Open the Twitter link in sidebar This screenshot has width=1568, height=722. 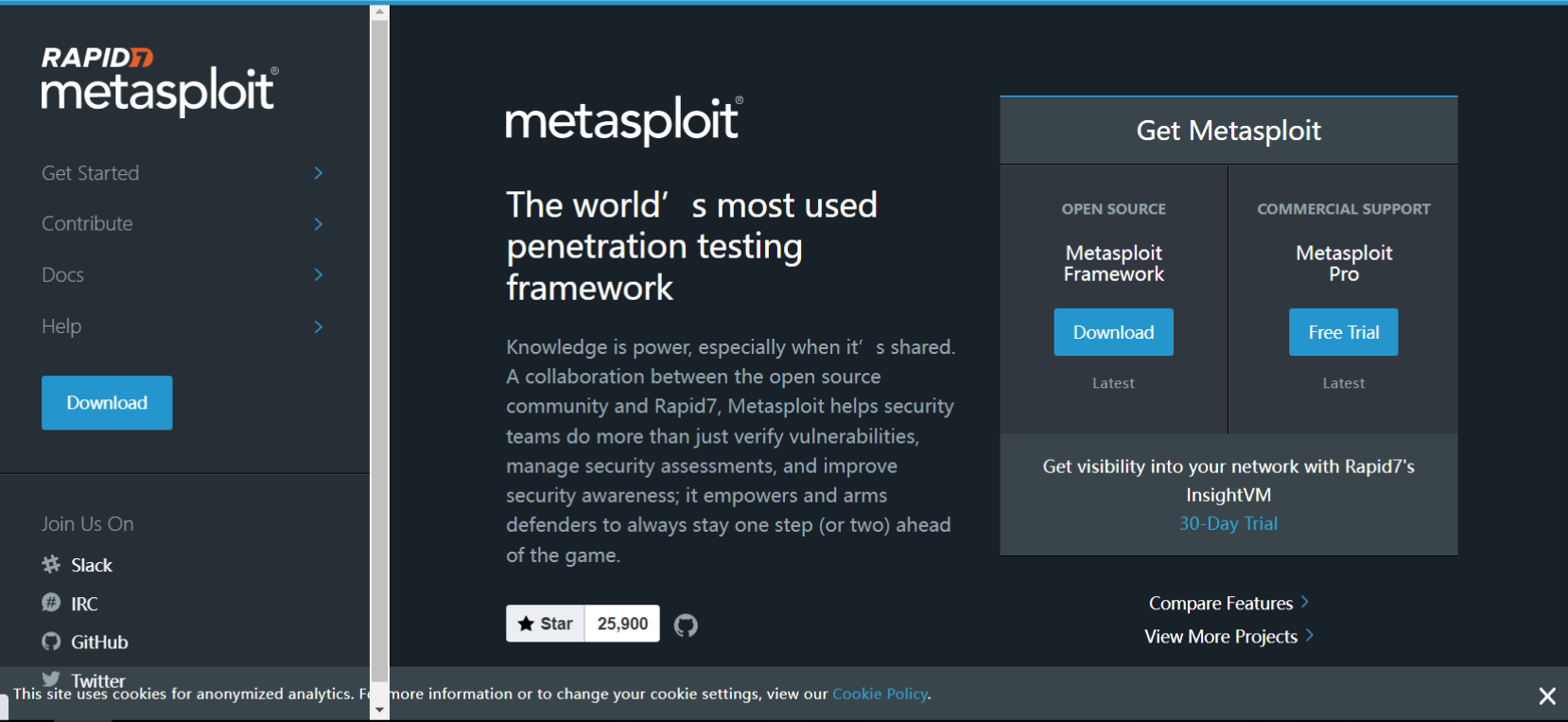(x=98, y=680)
